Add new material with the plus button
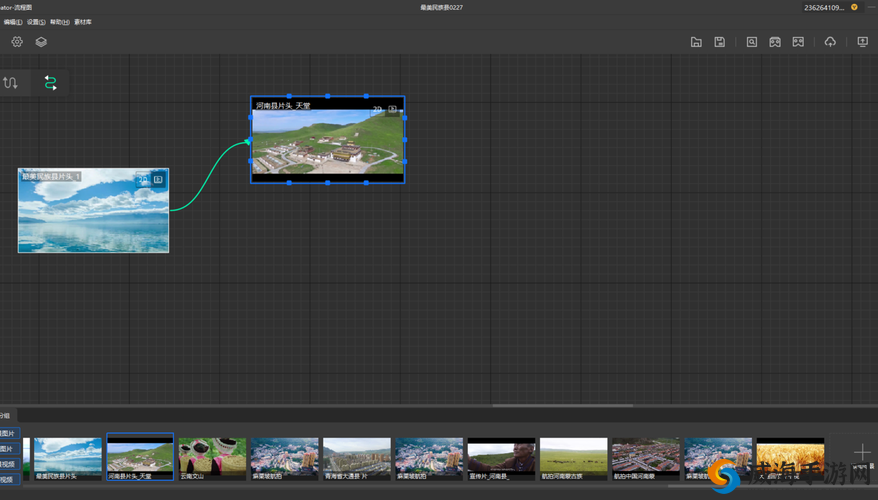878x500 pixels. (x=862, y=452)
